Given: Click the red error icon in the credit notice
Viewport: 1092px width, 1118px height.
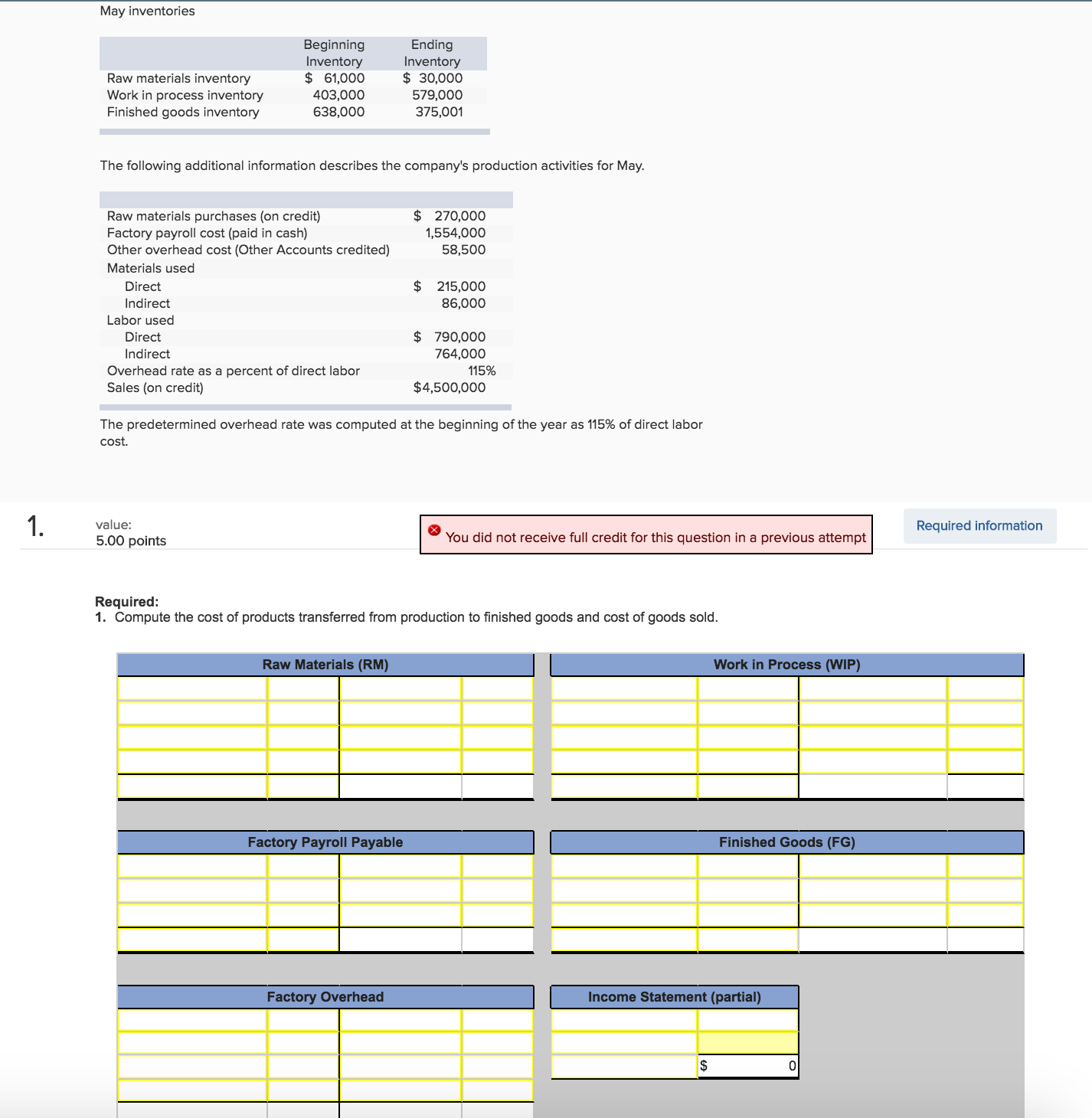Looking at the screenshot, I should [434, 530].
